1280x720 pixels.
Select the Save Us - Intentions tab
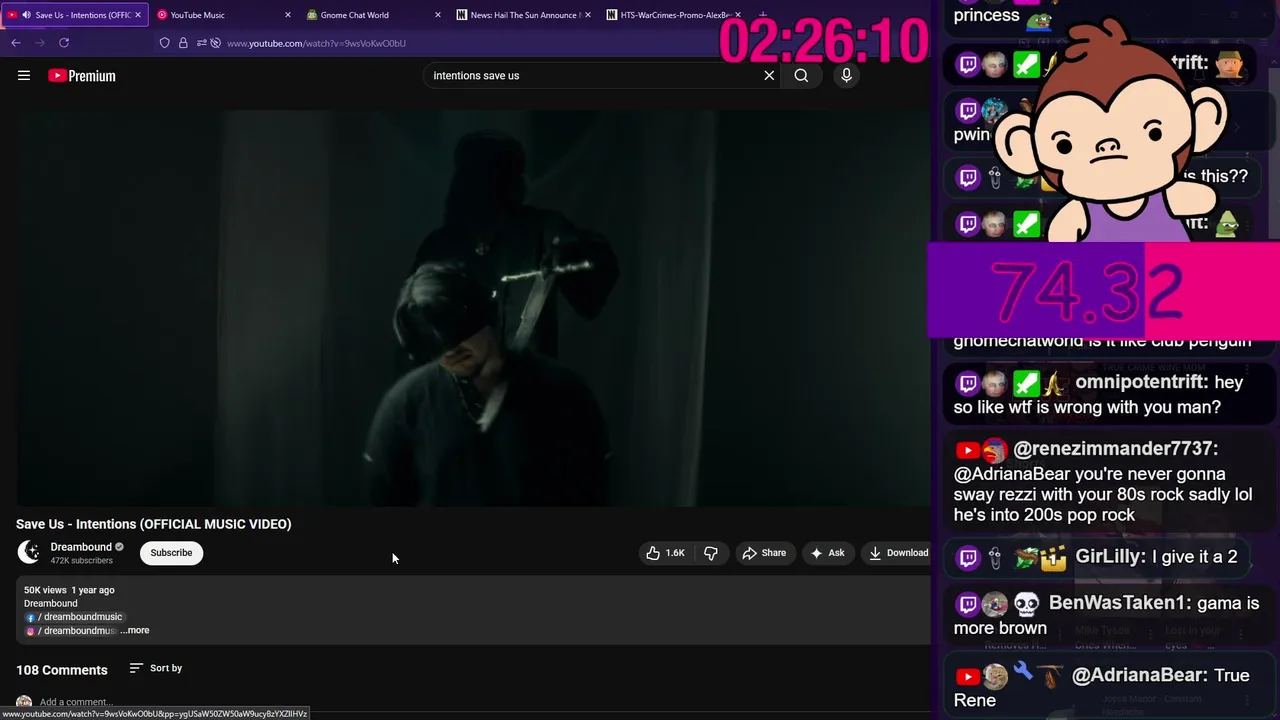pyautogui.click(x=74, y=15)
